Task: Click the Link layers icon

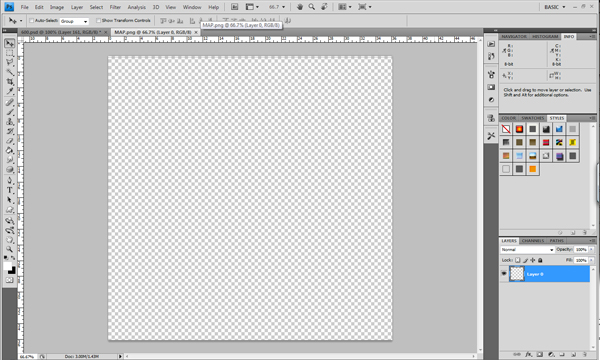Action: tap(517, 355)
